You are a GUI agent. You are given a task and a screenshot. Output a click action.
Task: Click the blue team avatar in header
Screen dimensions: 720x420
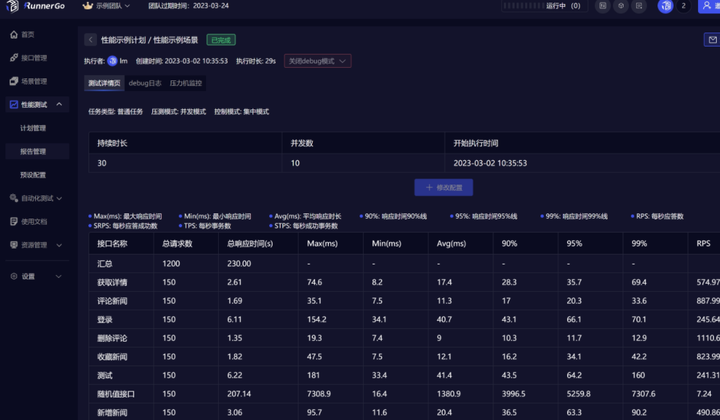(x=665, y=6)
